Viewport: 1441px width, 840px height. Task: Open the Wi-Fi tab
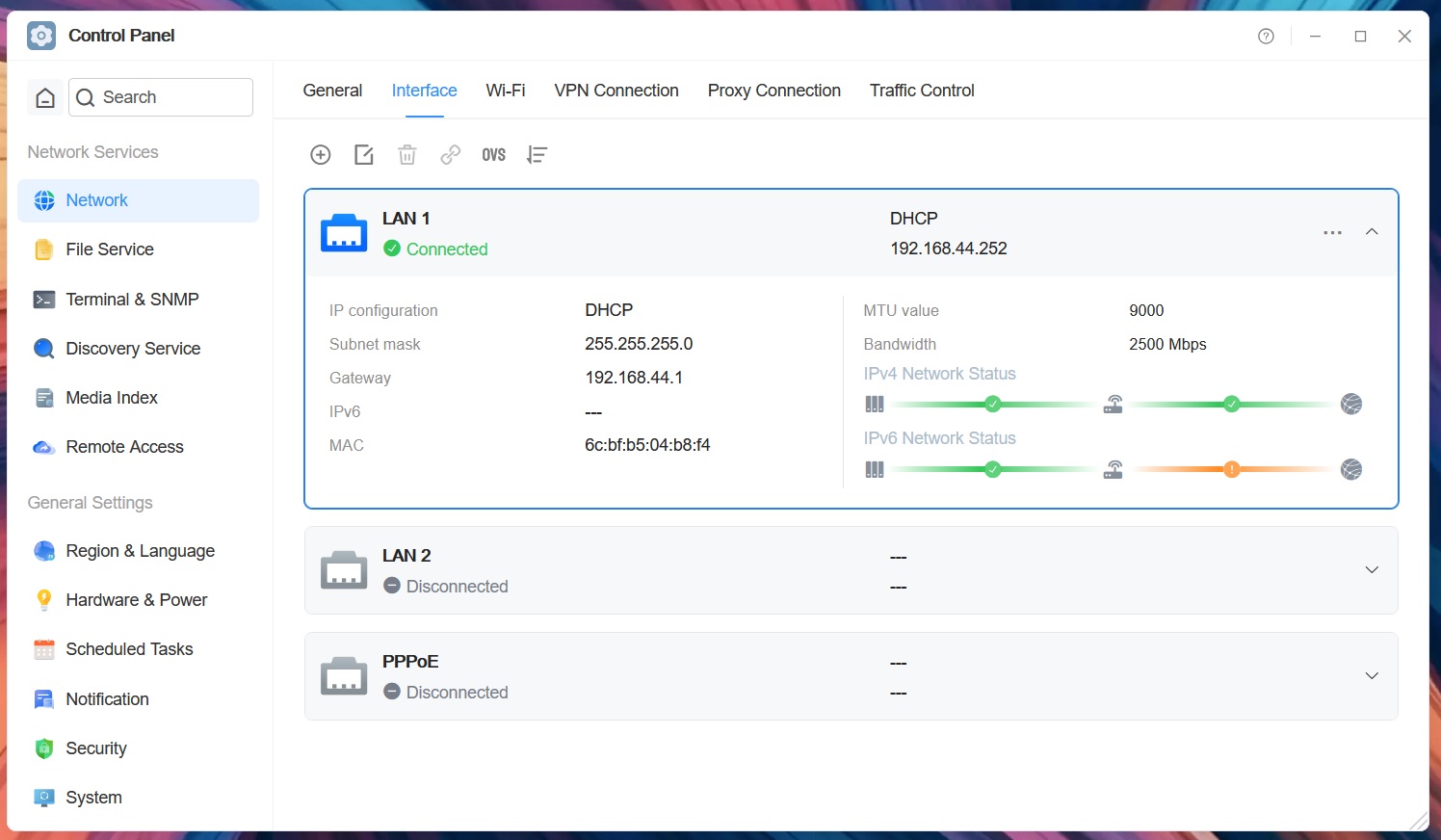(x=506, y=91)
